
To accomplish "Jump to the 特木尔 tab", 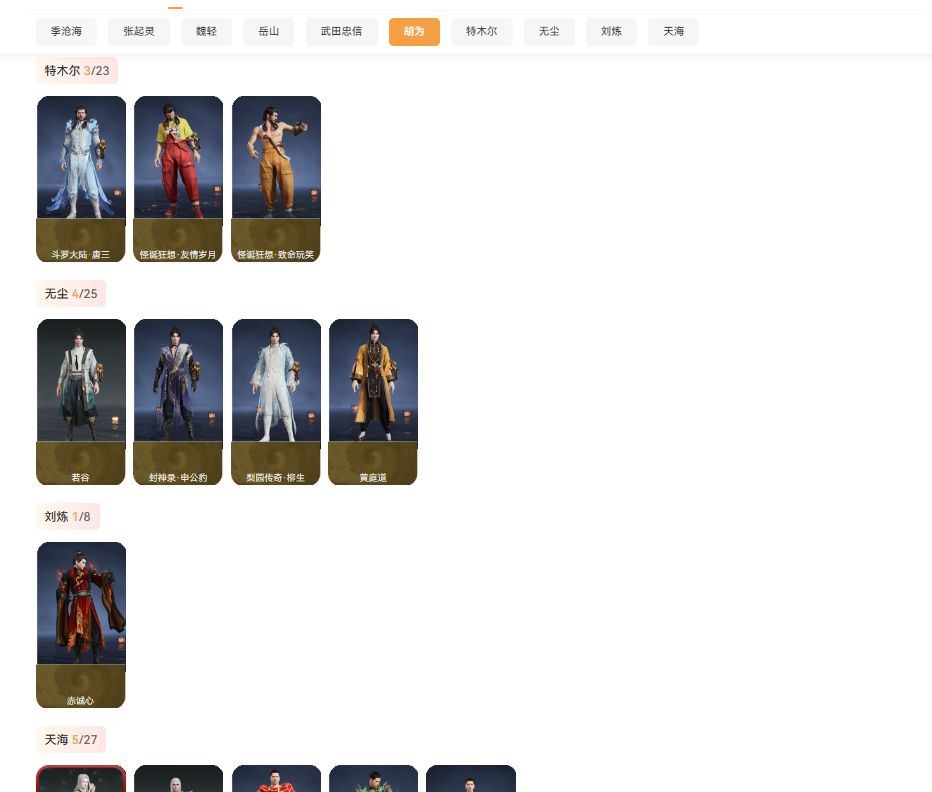I will (x=481, y=32).
